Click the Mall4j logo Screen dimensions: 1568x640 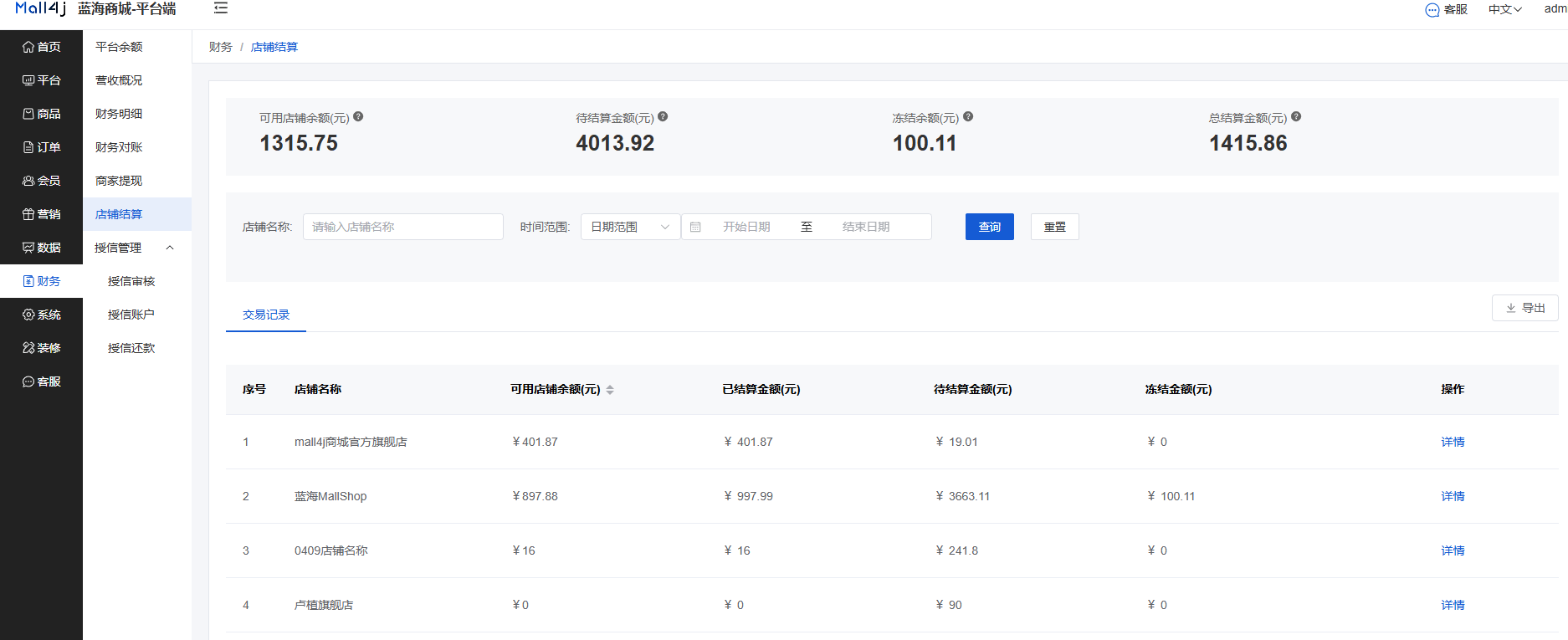pyautogui.click(x=40, y=8)
